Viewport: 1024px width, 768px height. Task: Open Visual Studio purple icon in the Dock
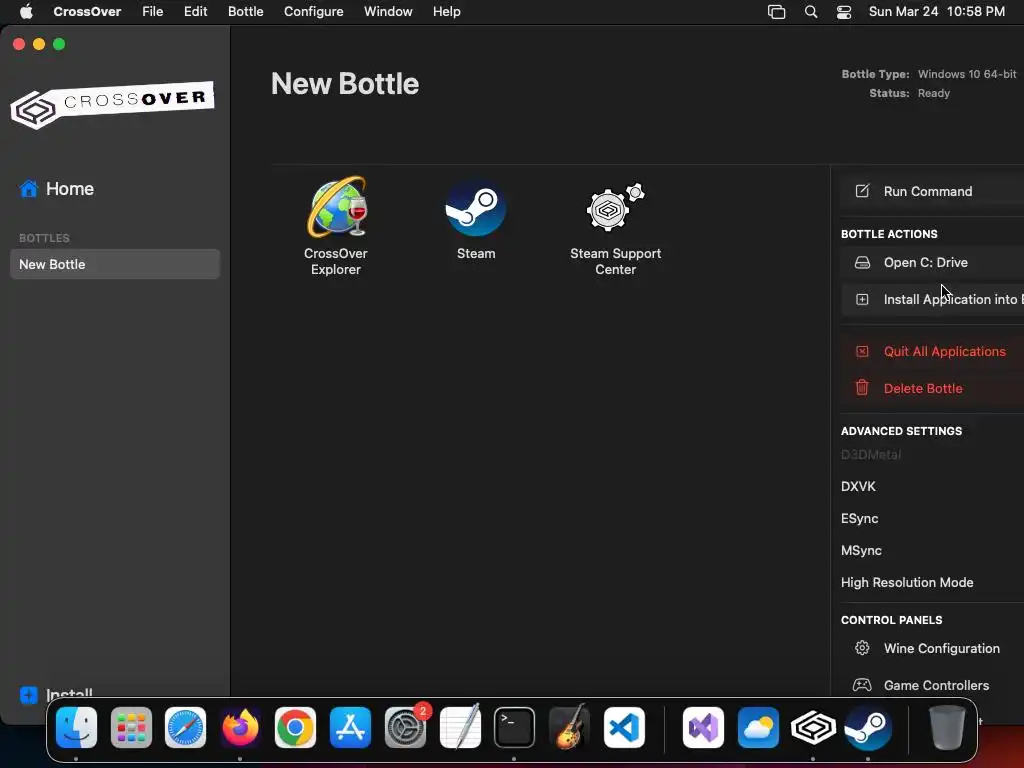pyautogui.click(x=703, y=728)
